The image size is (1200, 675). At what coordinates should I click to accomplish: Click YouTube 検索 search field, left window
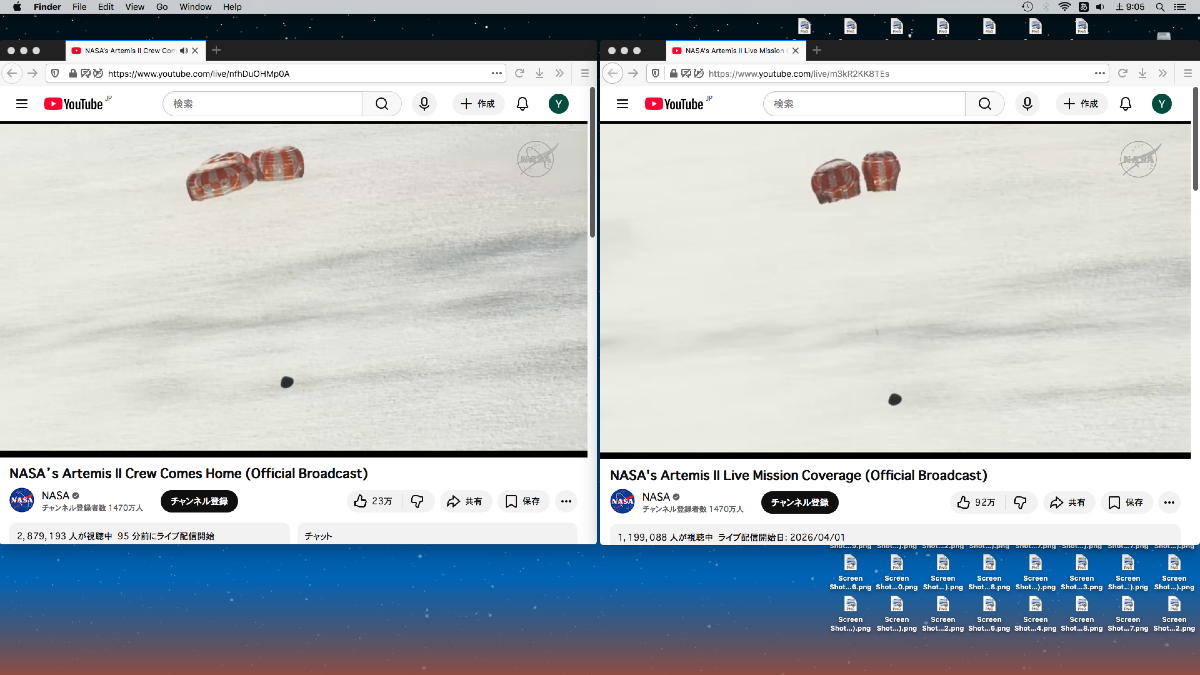(x=262, y=104)
